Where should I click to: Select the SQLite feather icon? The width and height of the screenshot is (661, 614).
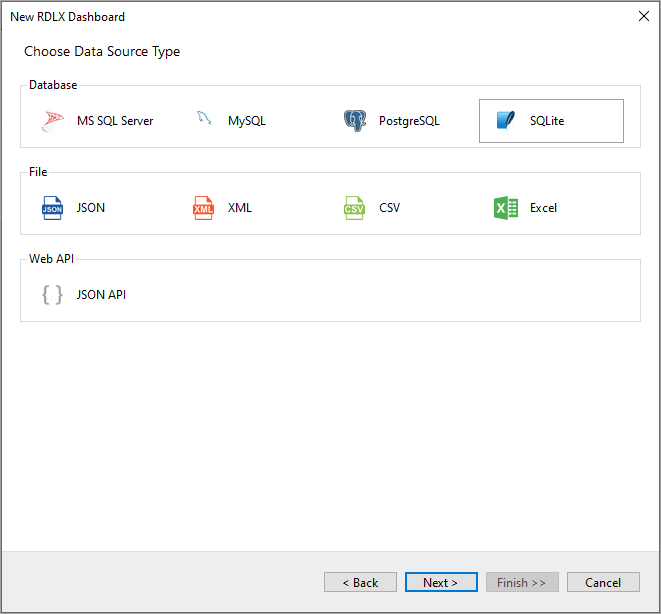(505, 121)
